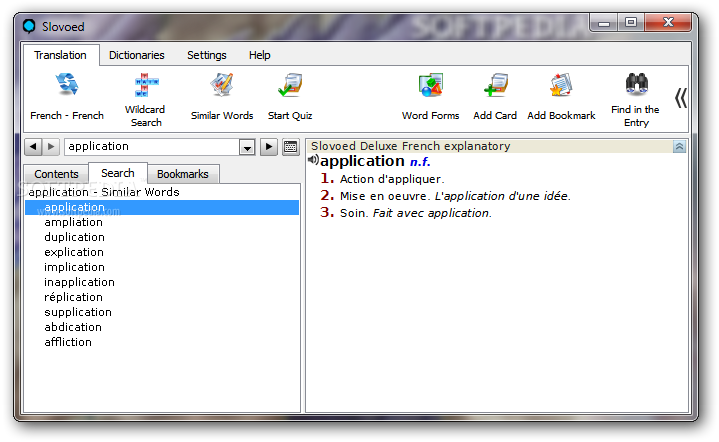Viewport: 719px width, 442px height.
Task: Click the search field containing application
Action: [x=152, y=147]
